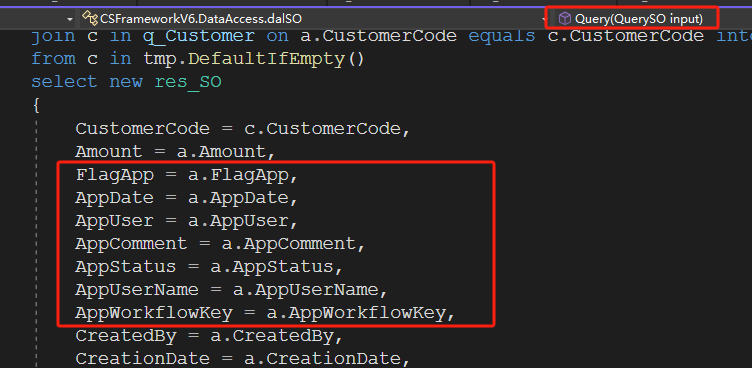Image resolution: width=752 pixels, height=368 pixels.
Task: Click 'q_Customer' in the join line
Action: (199, 36)
